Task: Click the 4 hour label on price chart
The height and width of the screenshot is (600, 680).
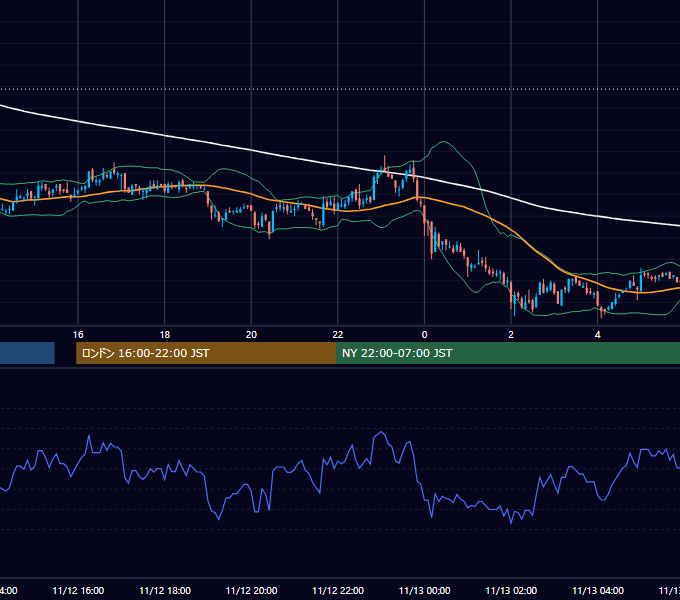Action: [598, 335]
